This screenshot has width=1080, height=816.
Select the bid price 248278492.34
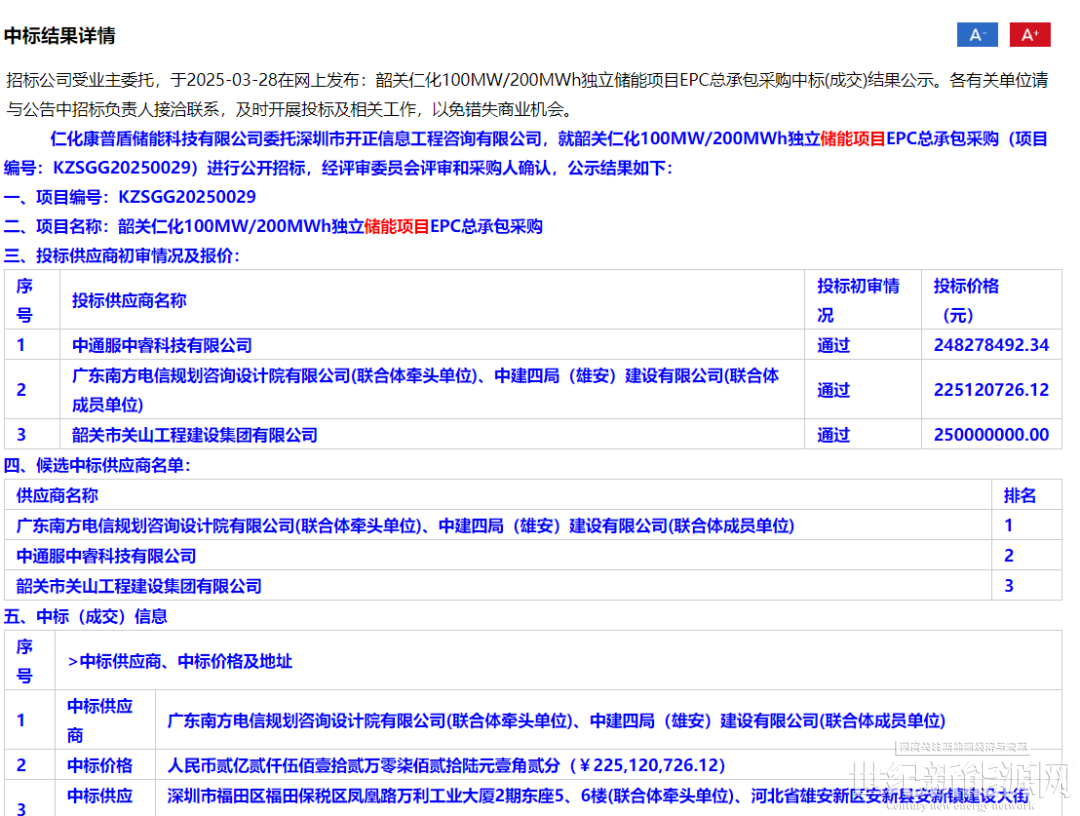[x=991, y=345]
